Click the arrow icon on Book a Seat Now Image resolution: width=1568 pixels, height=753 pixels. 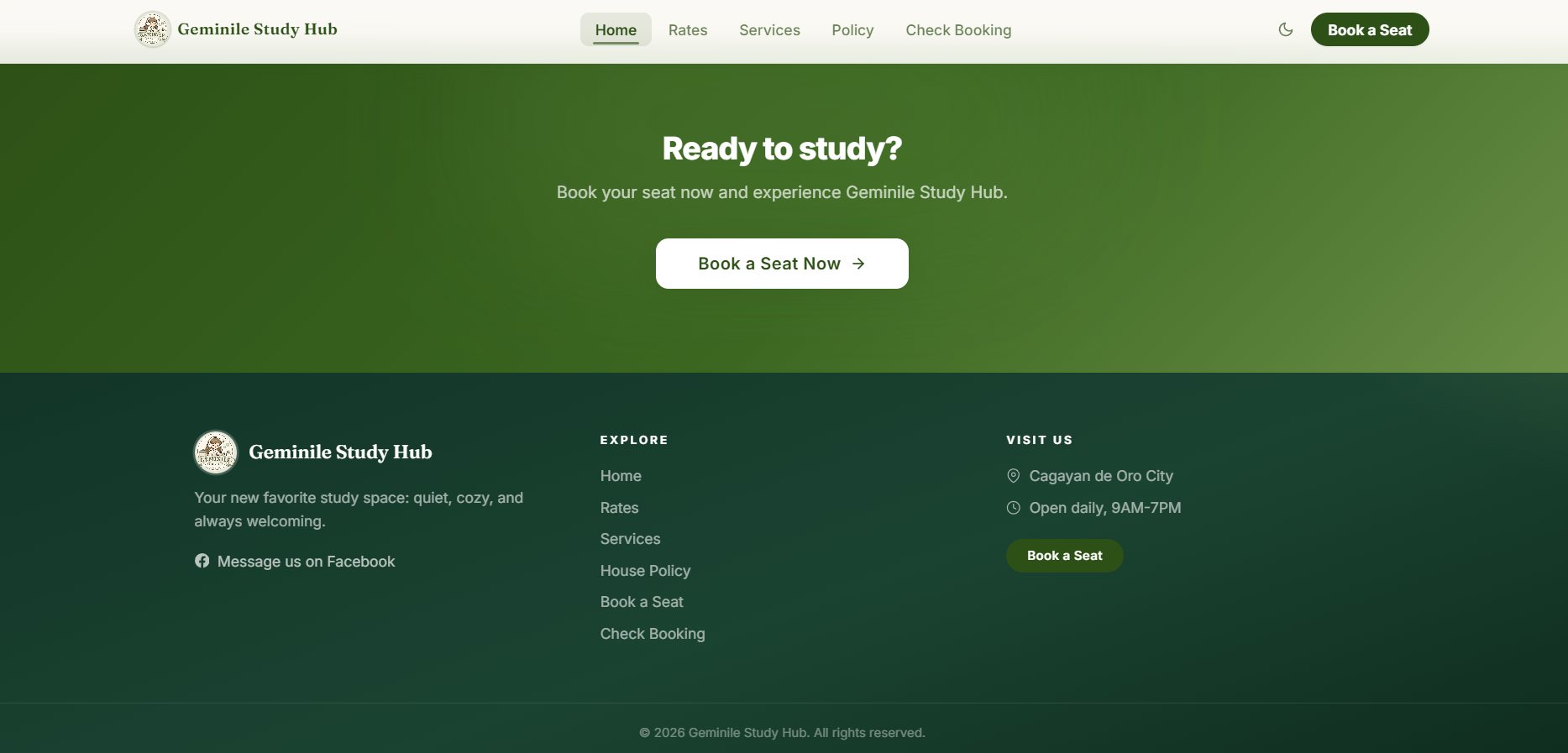click(x=858, y=264)
